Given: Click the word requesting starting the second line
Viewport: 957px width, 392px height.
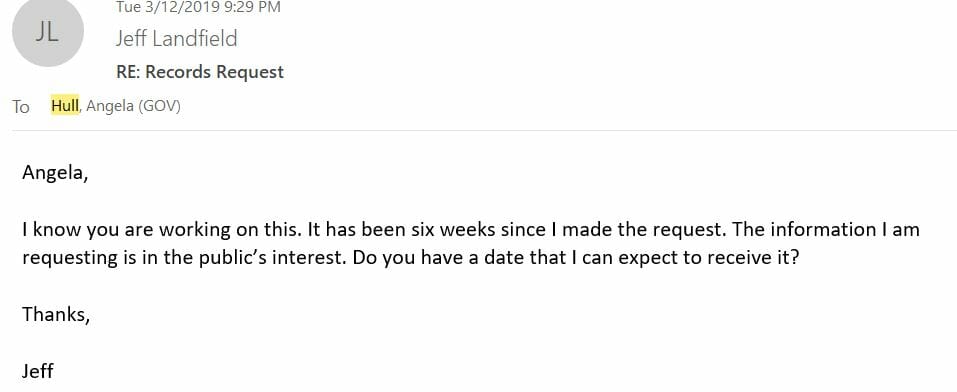Looking at the screenshot, I should pyautogui.click(x=70, y=258).
